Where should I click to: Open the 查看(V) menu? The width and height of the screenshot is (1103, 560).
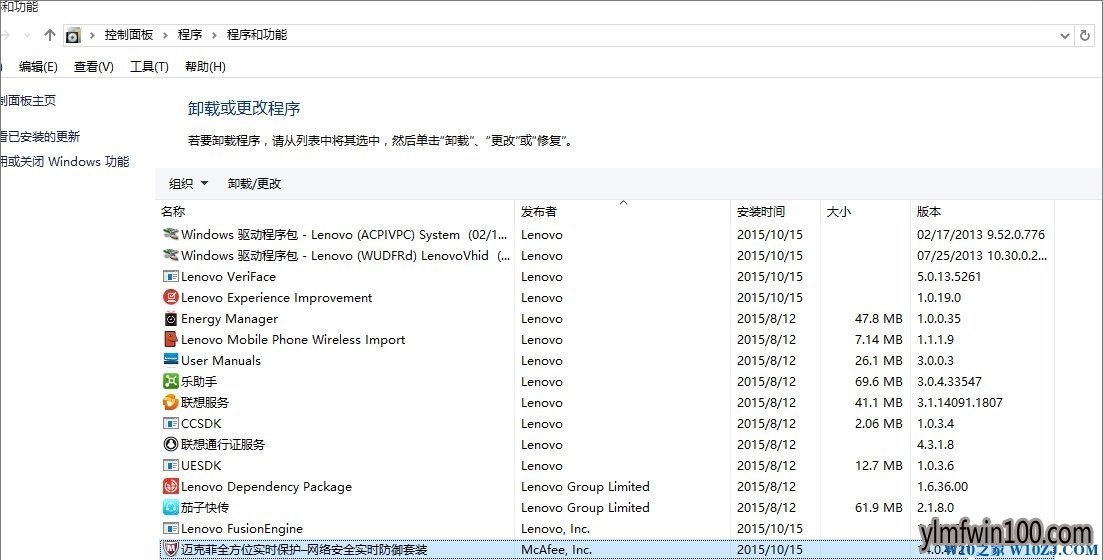[94, 67]
